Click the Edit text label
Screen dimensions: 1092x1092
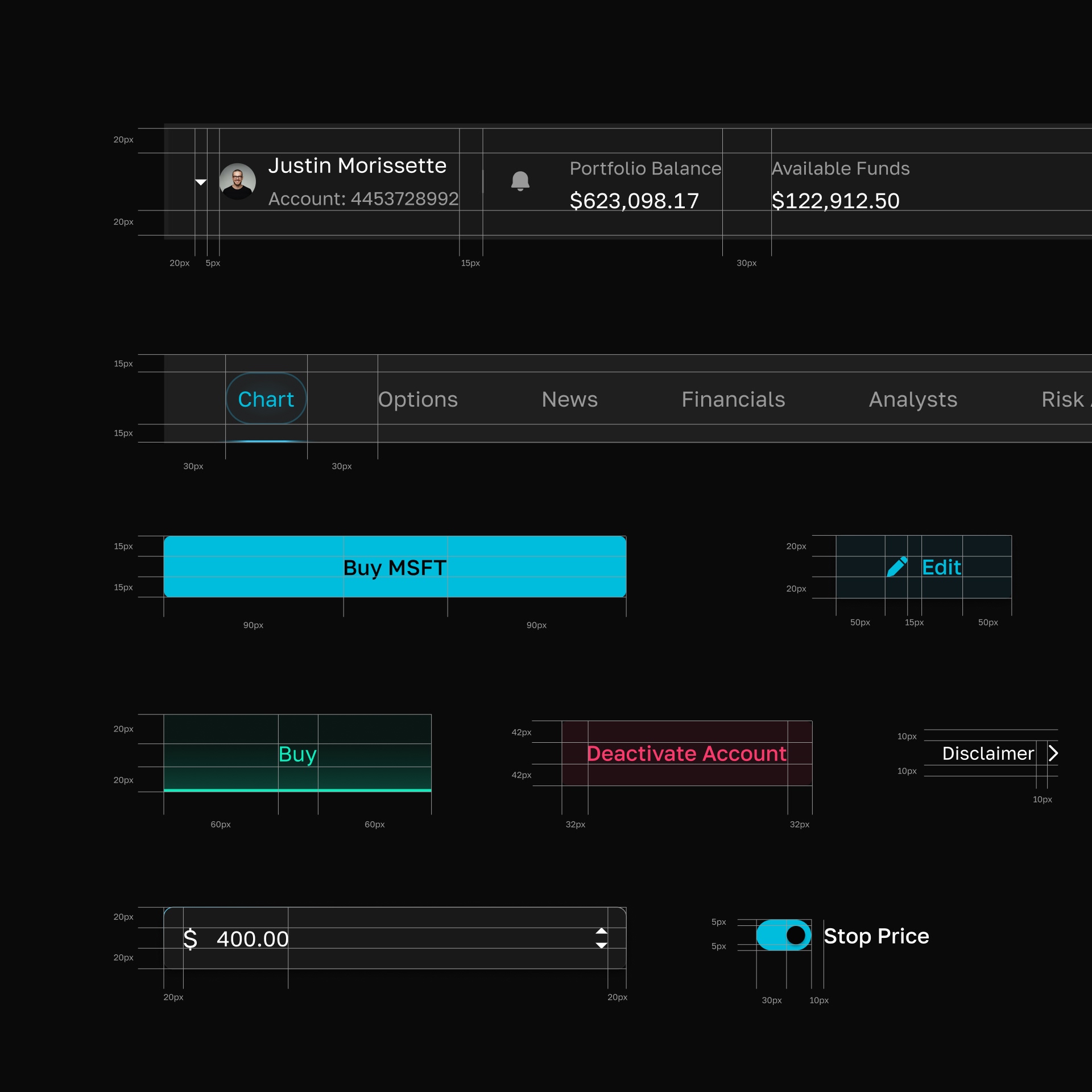(941, 567)
